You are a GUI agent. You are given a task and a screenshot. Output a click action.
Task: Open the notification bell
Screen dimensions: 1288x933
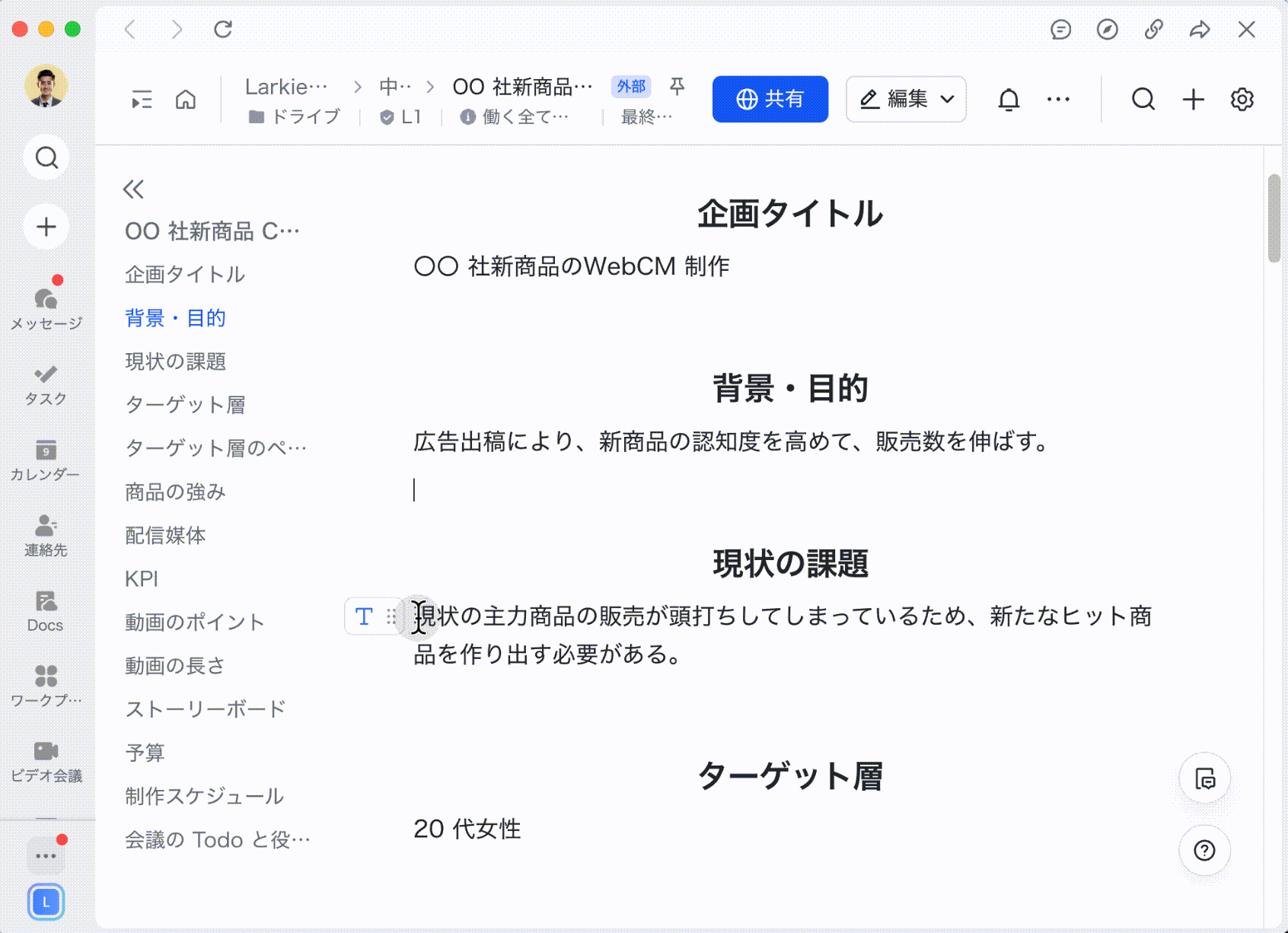point(1008,99)
